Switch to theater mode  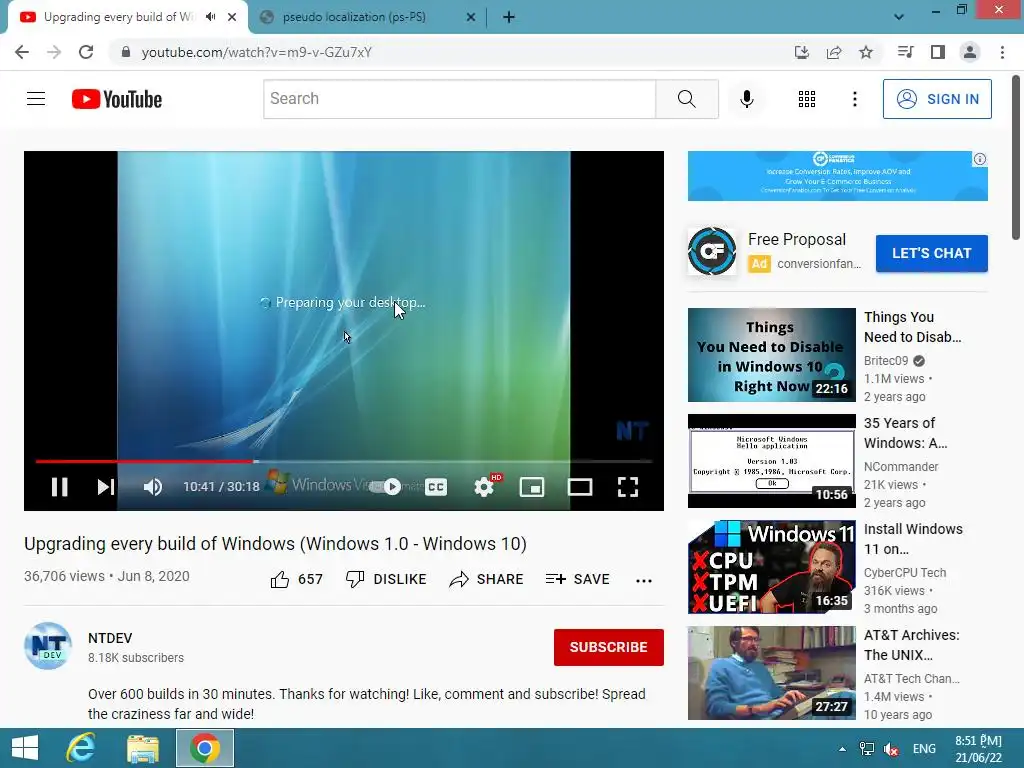(580, 487)
